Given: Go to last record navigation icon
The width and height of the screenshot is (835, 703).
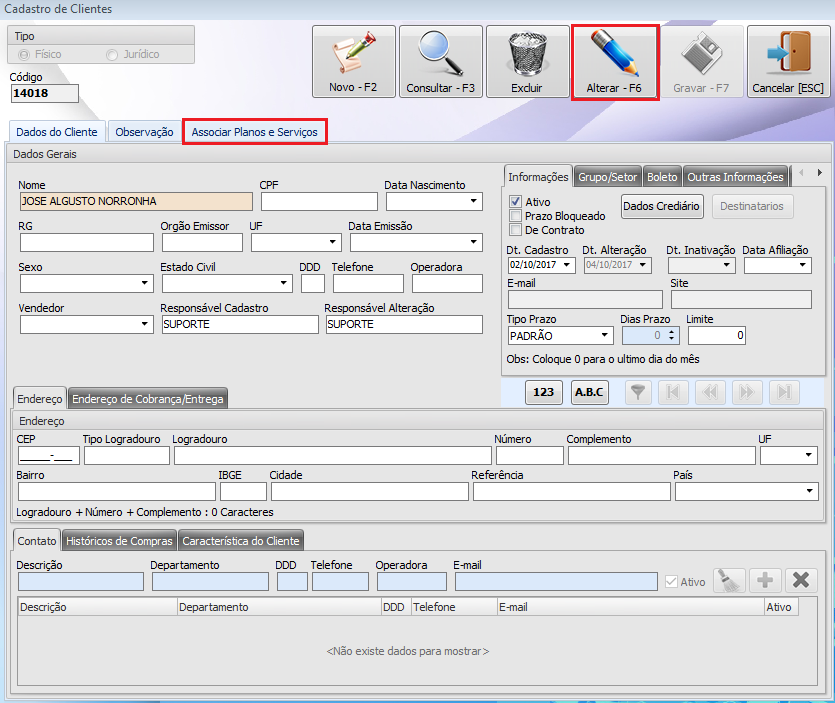Looking at the screenshot, I should coord(784,393).
